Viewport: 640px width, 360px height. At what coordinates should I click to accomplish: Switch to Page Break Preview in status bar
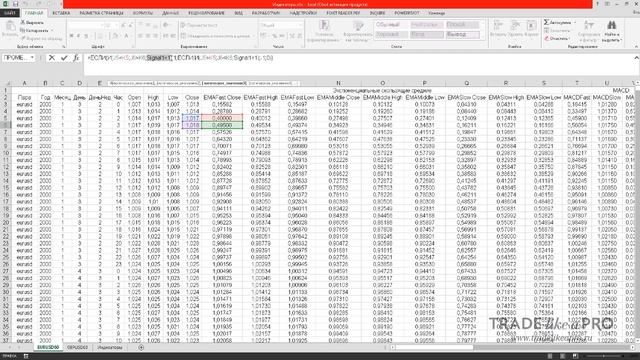[575, 356]
